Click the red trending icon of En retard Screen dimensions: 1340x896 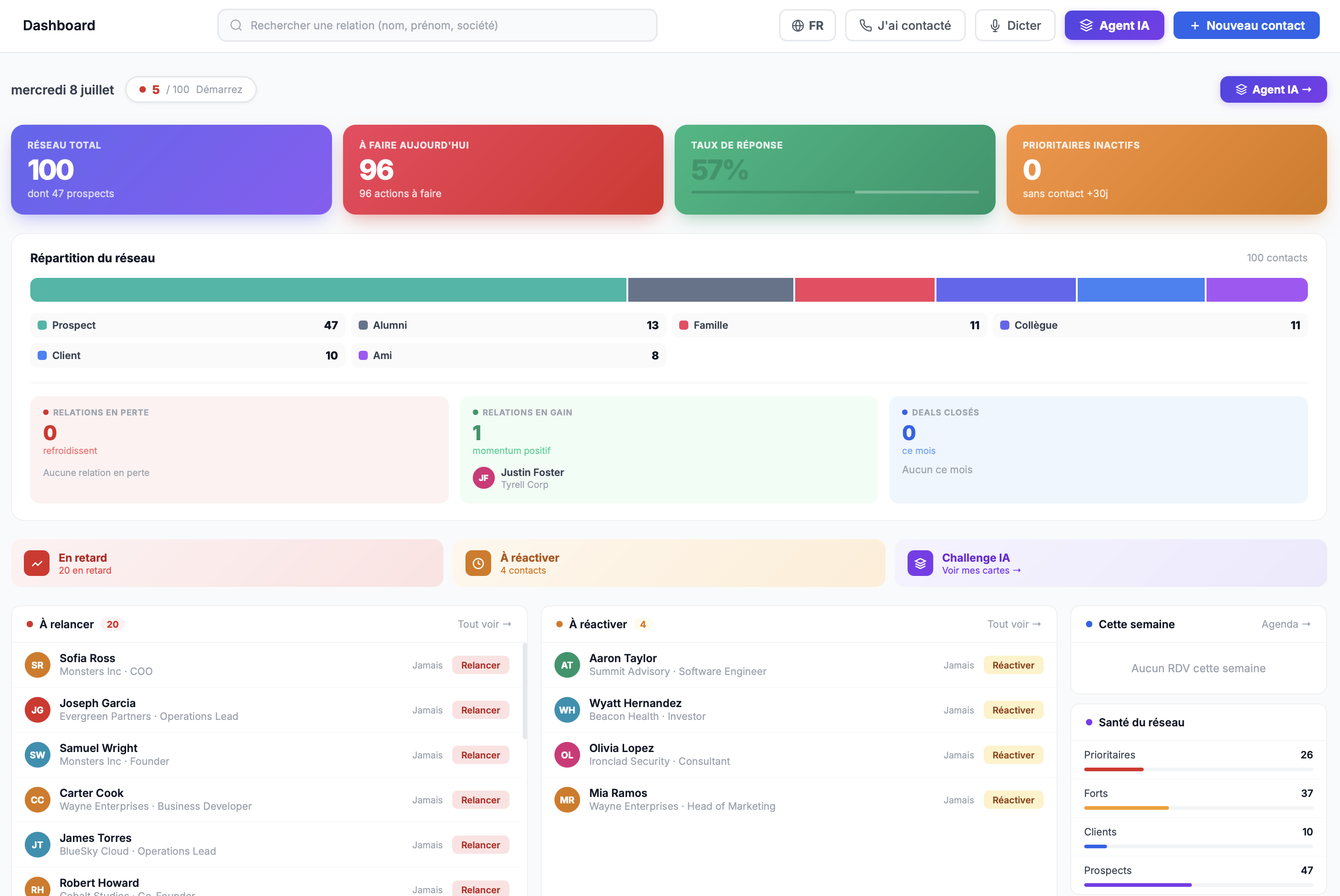tap(37, 564)
